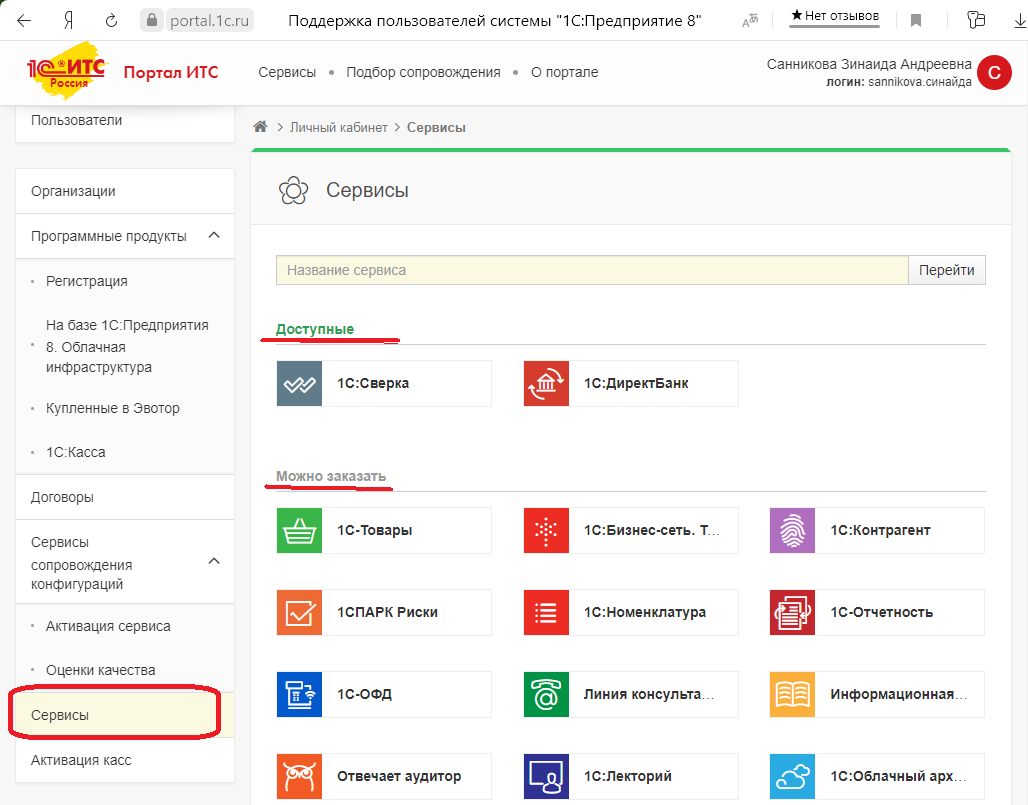Screen dimensions: 1028x805
Task: Collapse Сервисы сопровождения конфигураций chevron
Action: coord(214,561)
